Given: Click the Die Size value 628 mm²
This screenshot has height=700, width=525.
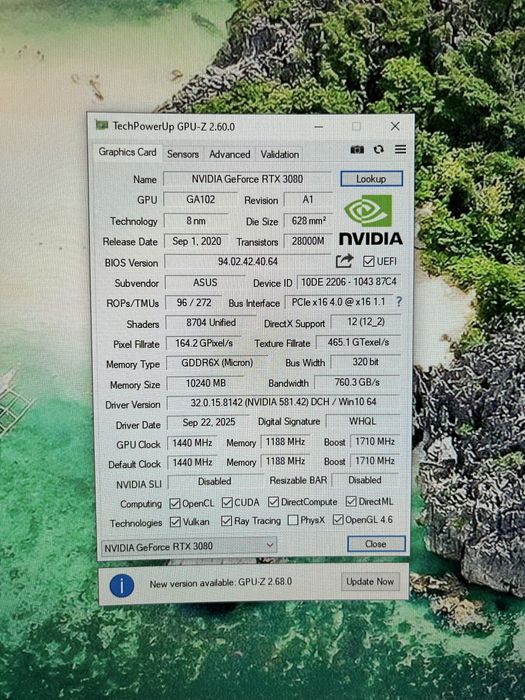Looking at the screenshot, I should point(308,221).
